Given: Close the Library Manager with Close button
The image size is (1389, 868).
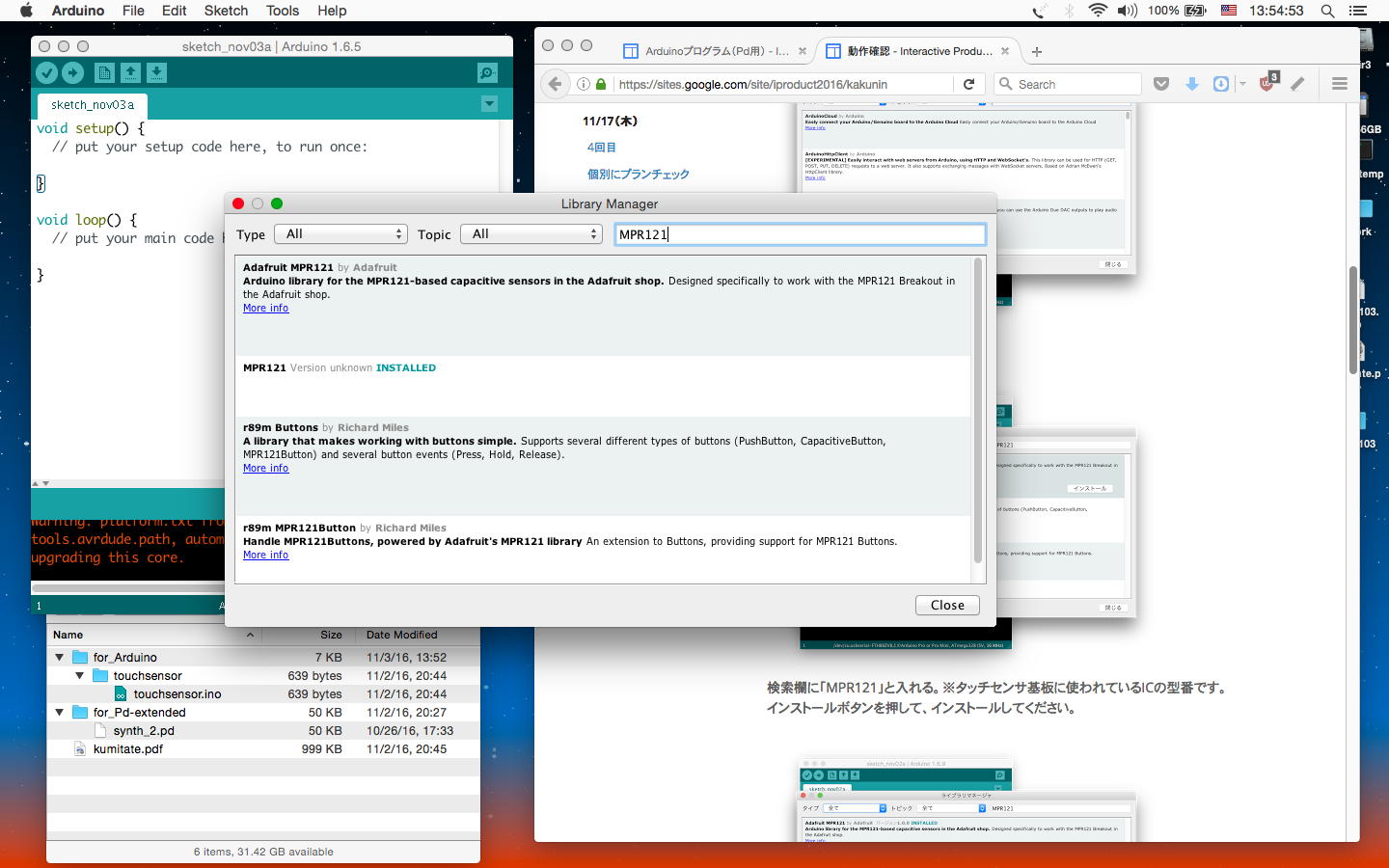Looking at the screenshot, I should point(946,605).
